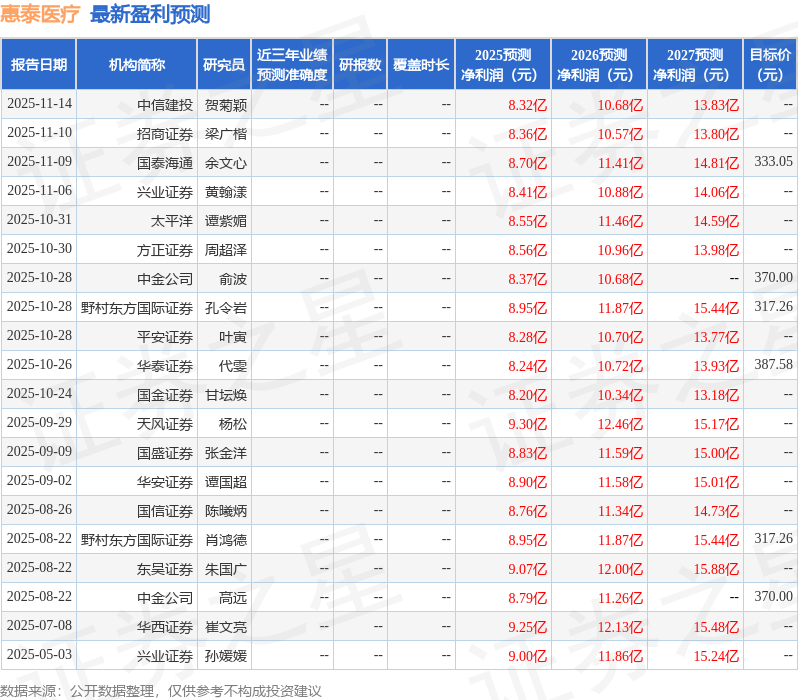Select analyst 黄翰漾 cell
This screenshot has height=700, width=798.
[225, 192]
